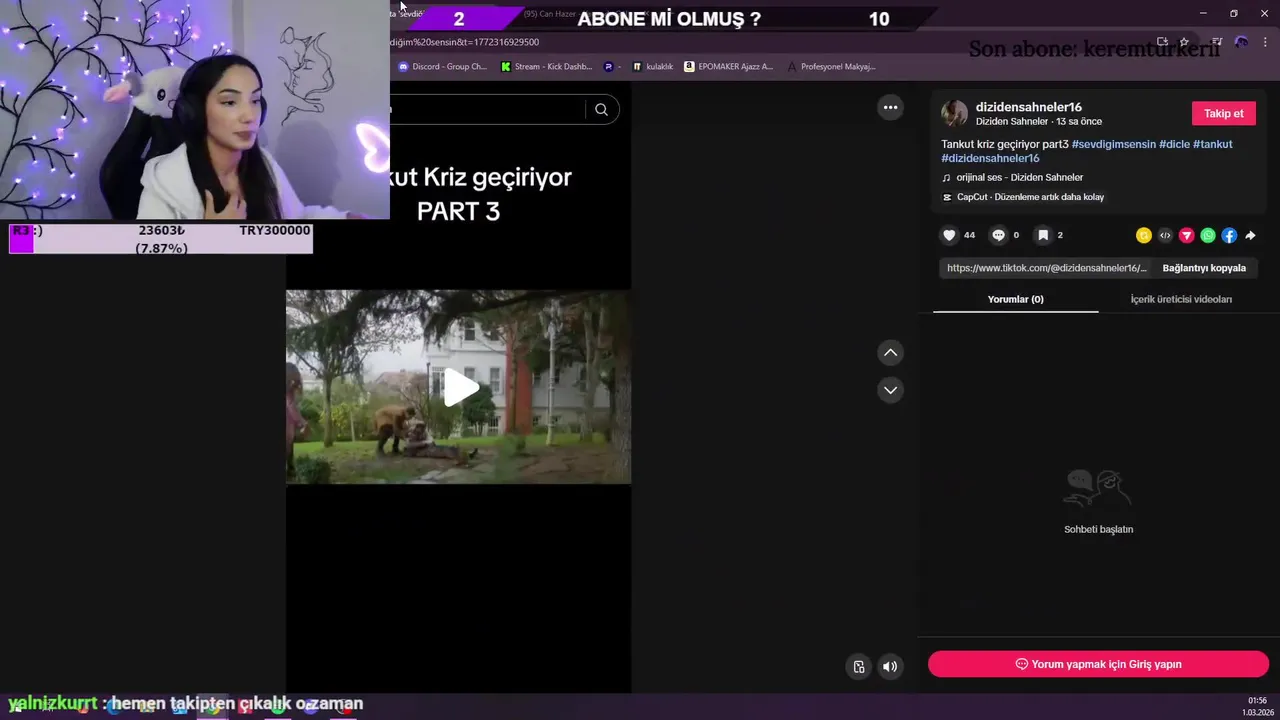Click browser profile avatar icon
Screen dimensions: 1280x720
pyautogui.click(x=1241, y=42)
